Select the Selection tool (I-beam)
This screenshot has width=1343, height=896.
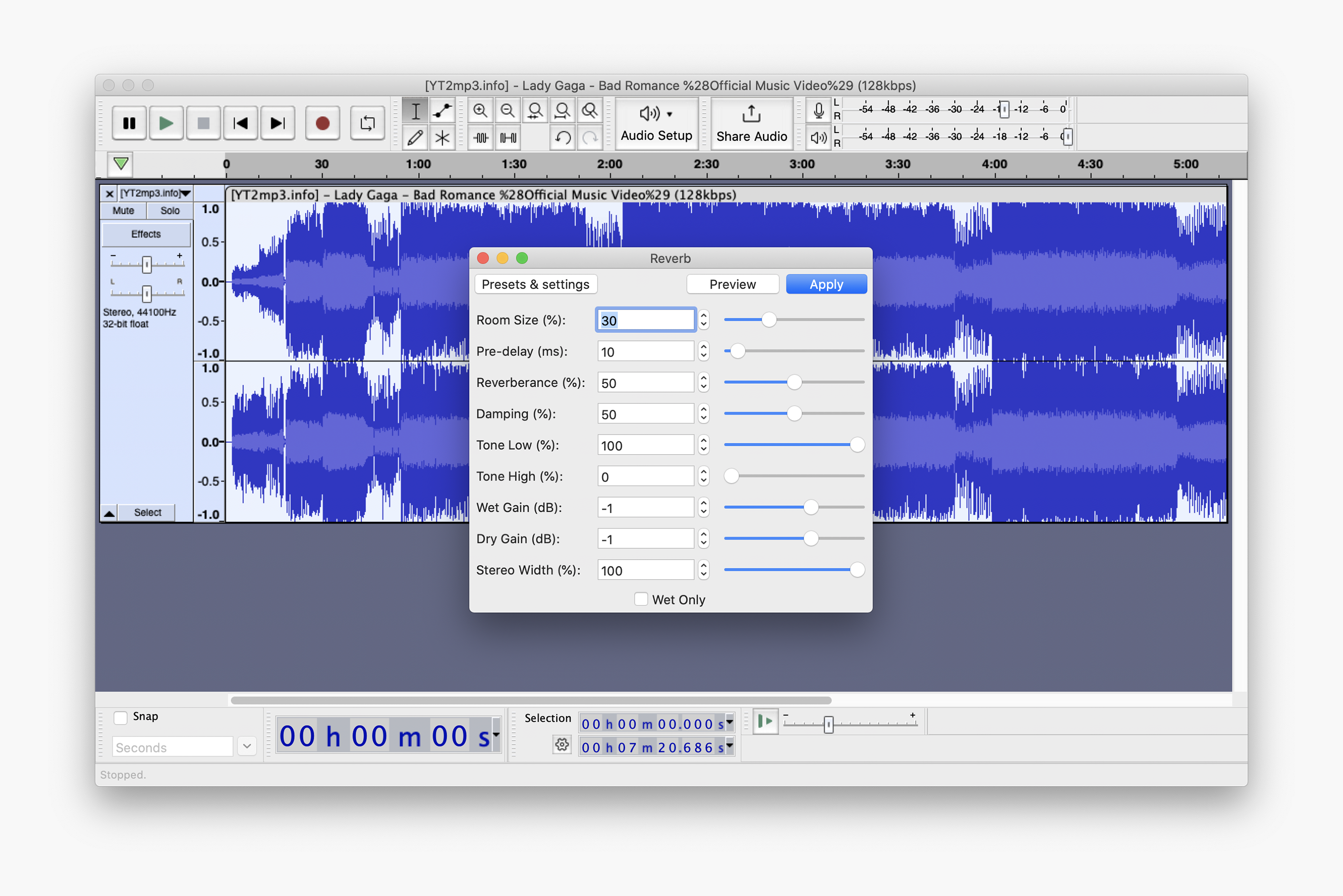click(x=416, y=111)
